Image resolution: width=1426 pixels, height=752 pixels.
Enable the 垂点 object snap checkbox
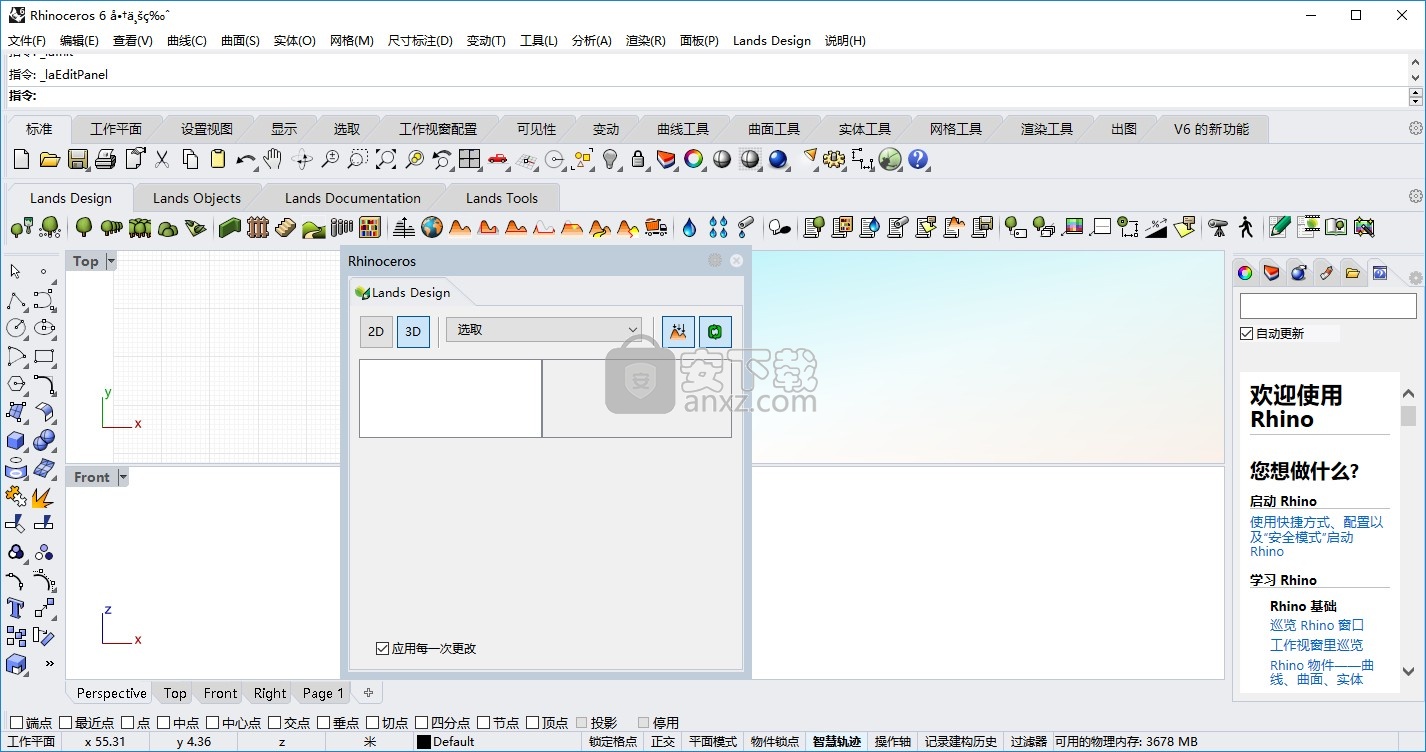pyautogui.click(x=324, y=722)
